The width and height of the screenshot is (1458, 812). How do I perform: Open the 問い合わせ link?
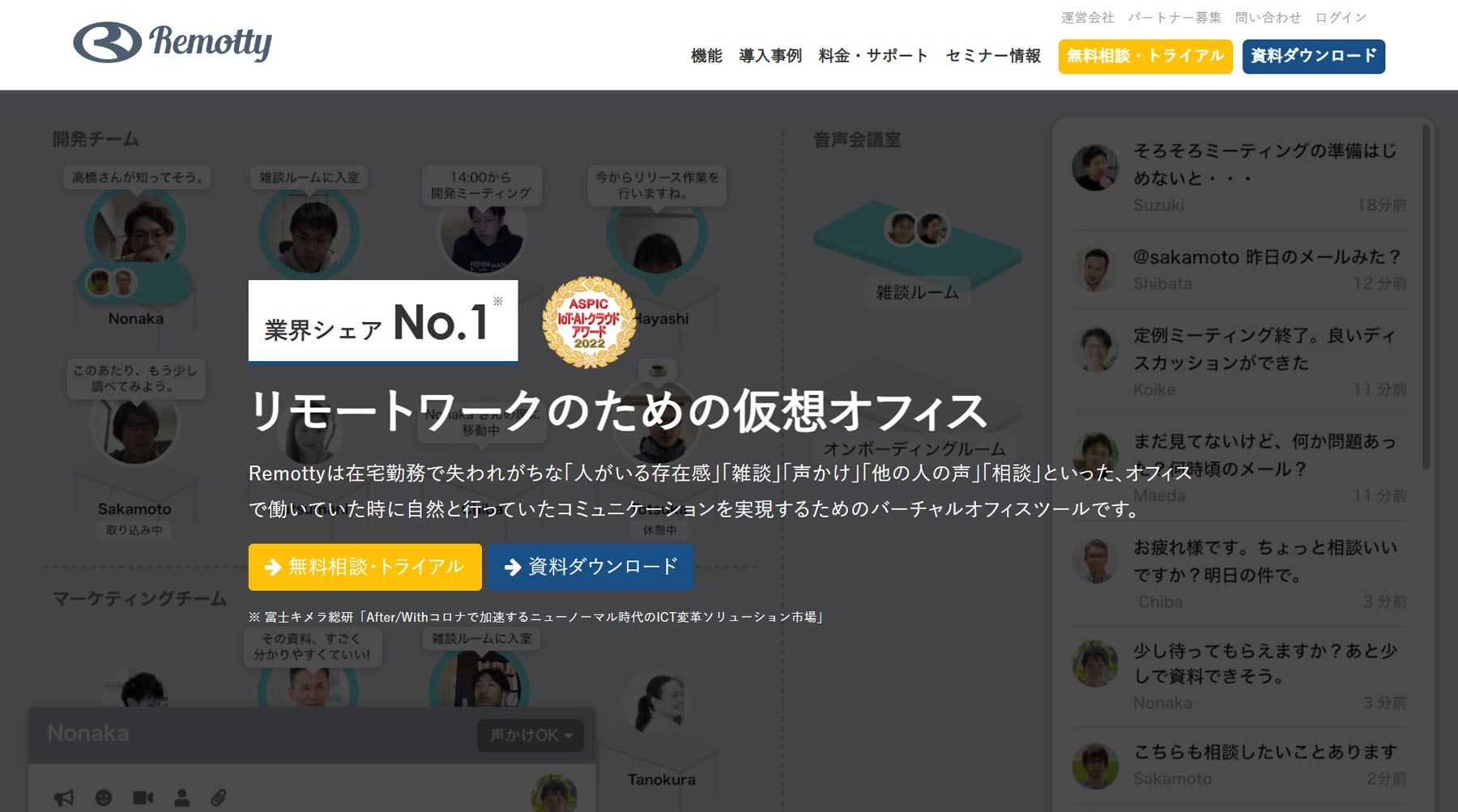tap(1268, 18)
